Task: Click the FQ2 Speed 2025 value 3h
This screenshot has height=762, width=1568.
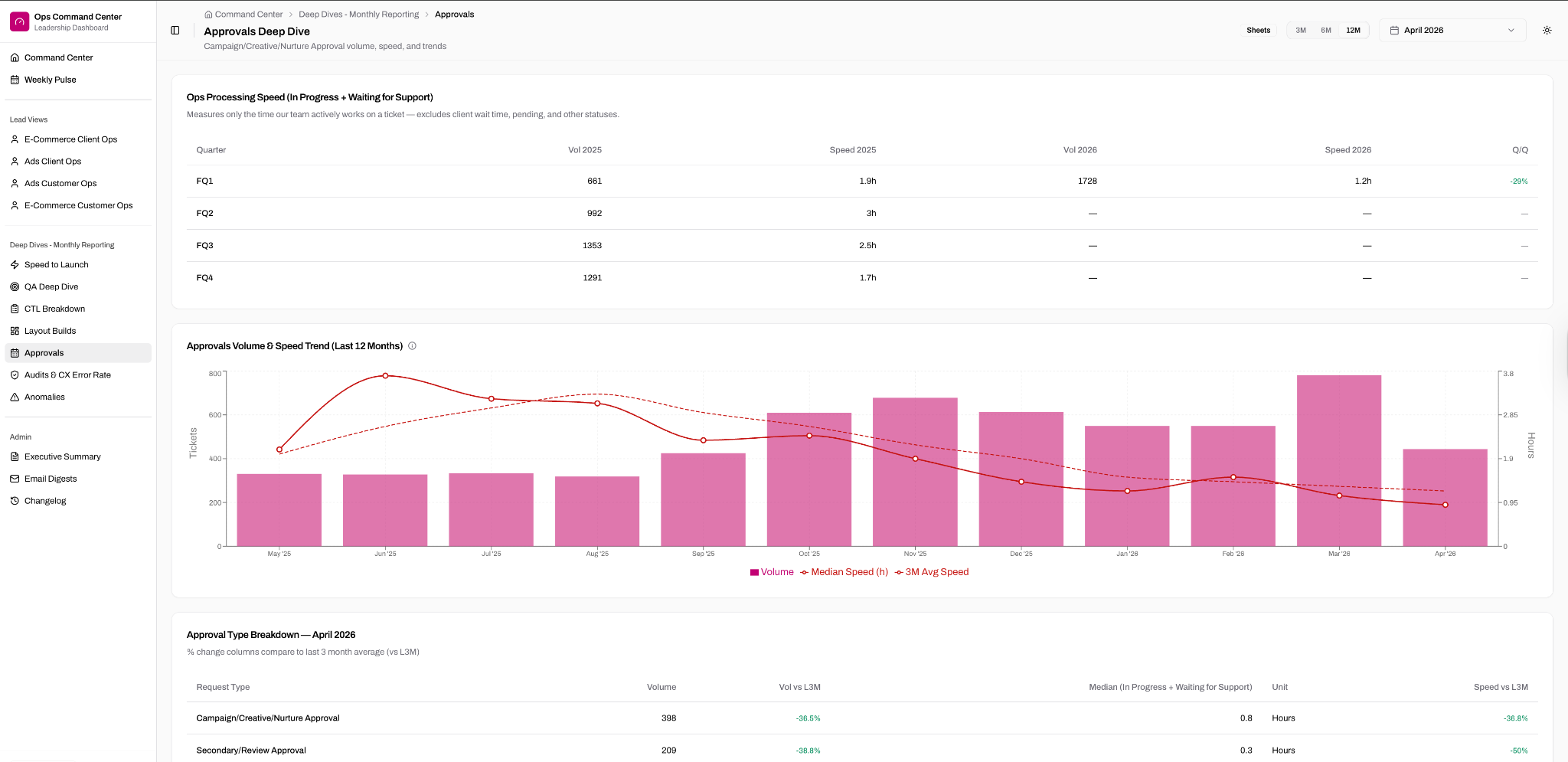Action: (871, 214)
